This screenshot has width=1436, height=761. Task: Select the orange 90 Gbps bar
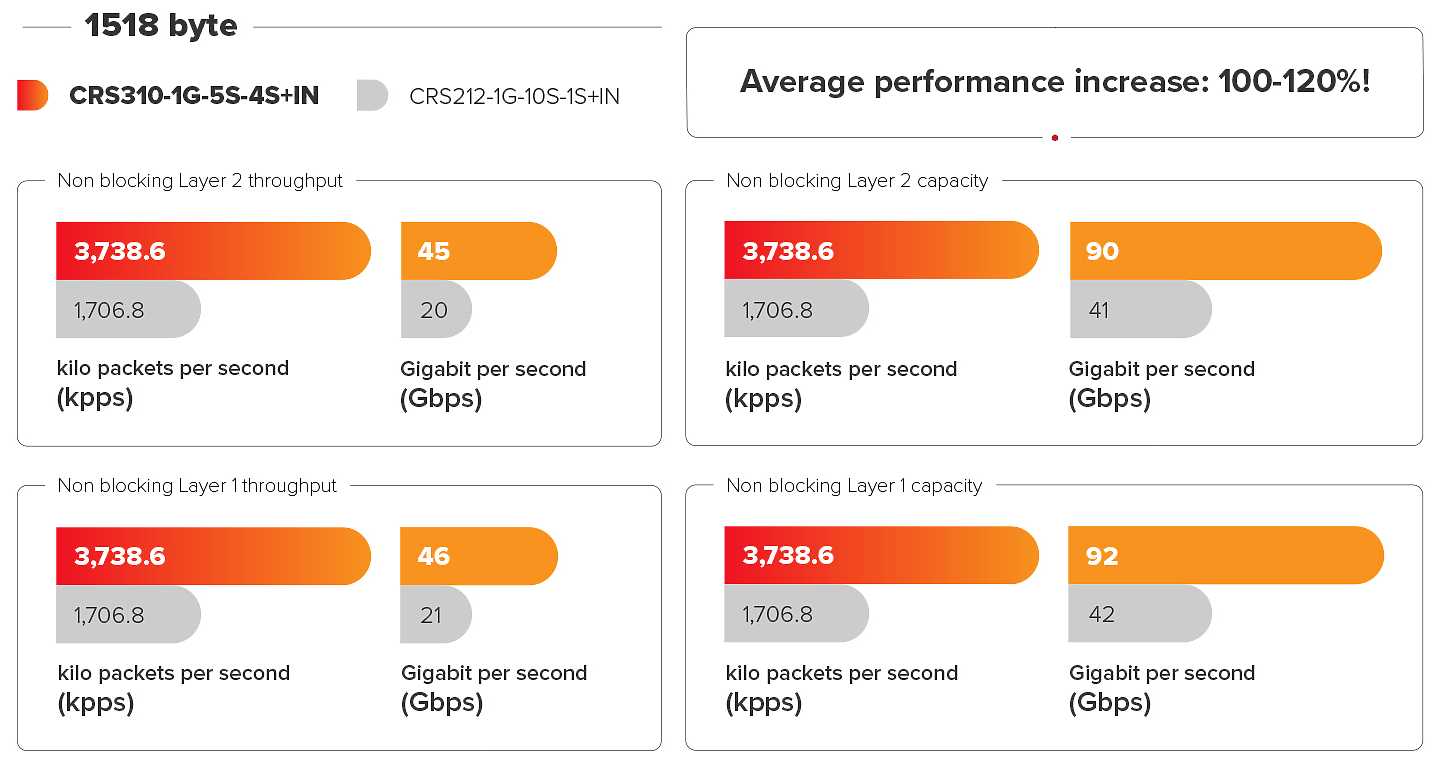[1225, 251]
